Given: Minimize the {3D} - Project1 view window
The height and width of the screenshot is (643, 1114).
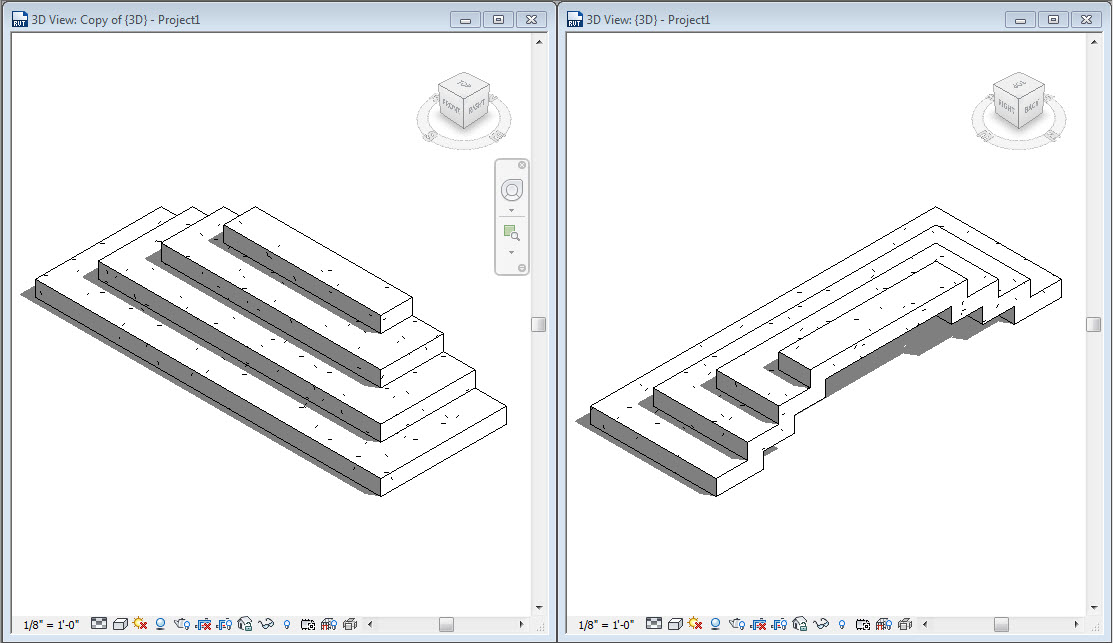Looking at the screenshot, I should pyautogui.click(x=1020, y=20).
